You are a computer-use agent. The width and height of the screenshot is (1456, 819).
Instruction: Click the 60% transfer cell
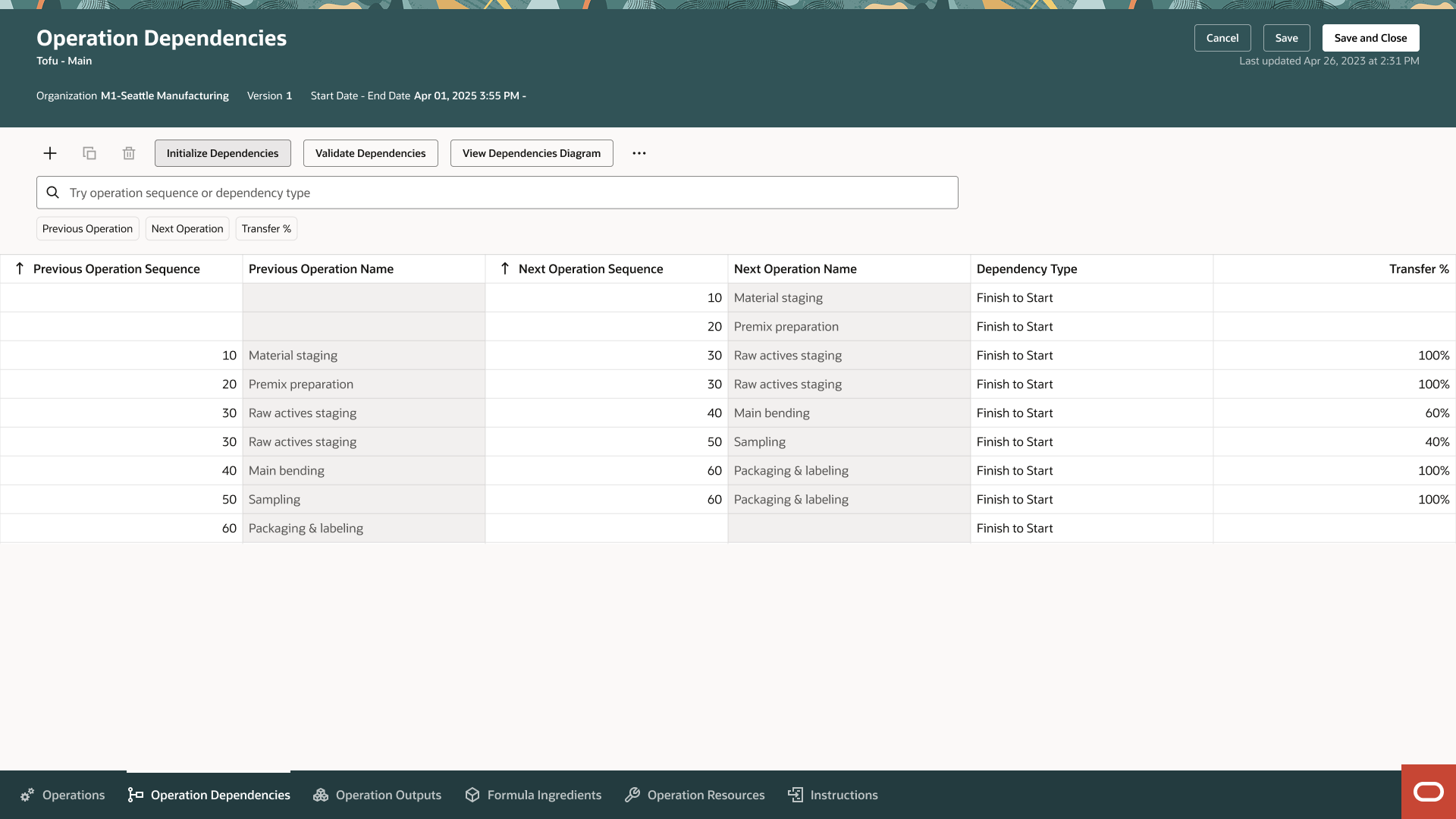(1335, 413)
